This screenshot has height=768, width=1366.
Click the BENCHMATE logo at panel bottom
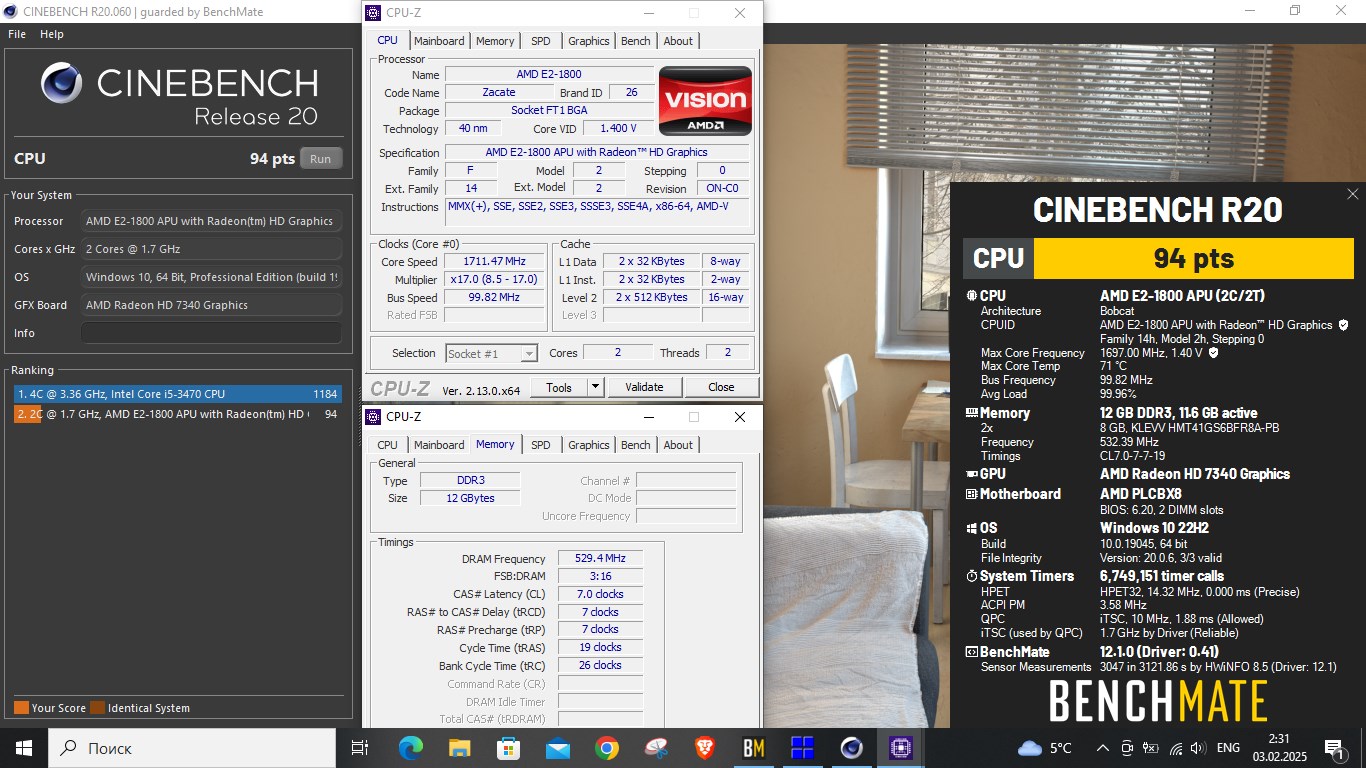[1157, 701]
